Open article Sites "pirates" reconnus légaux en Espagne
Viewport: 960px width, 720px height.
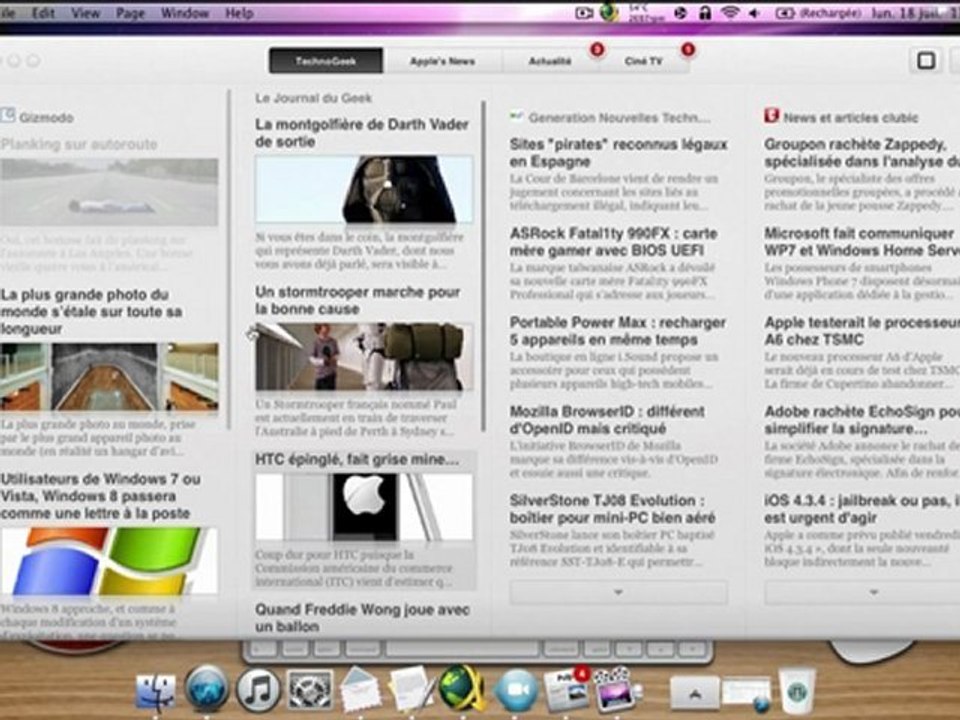coord(618,153)
